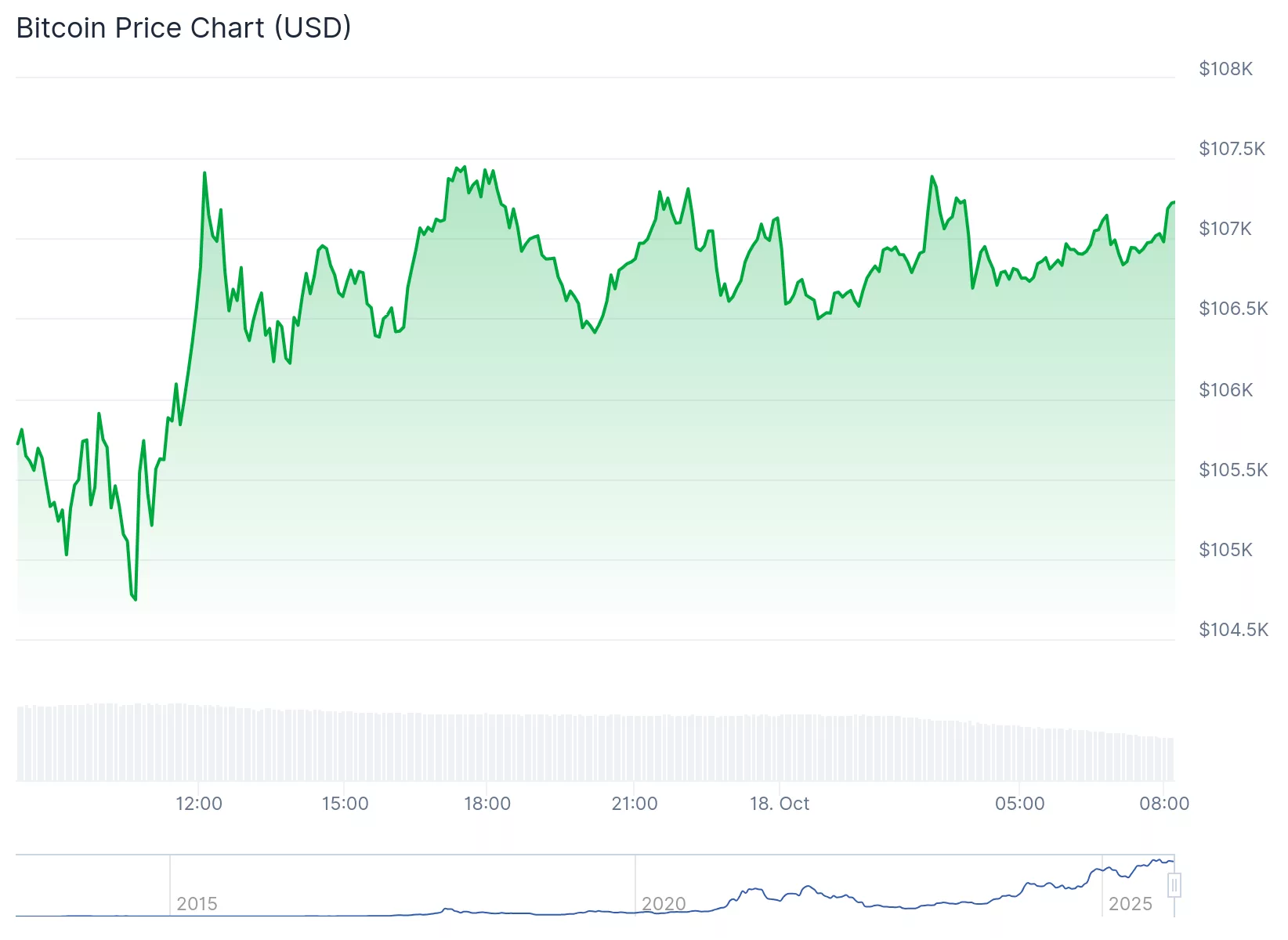Click the $105K price axis label

[x=1225, y=550]
